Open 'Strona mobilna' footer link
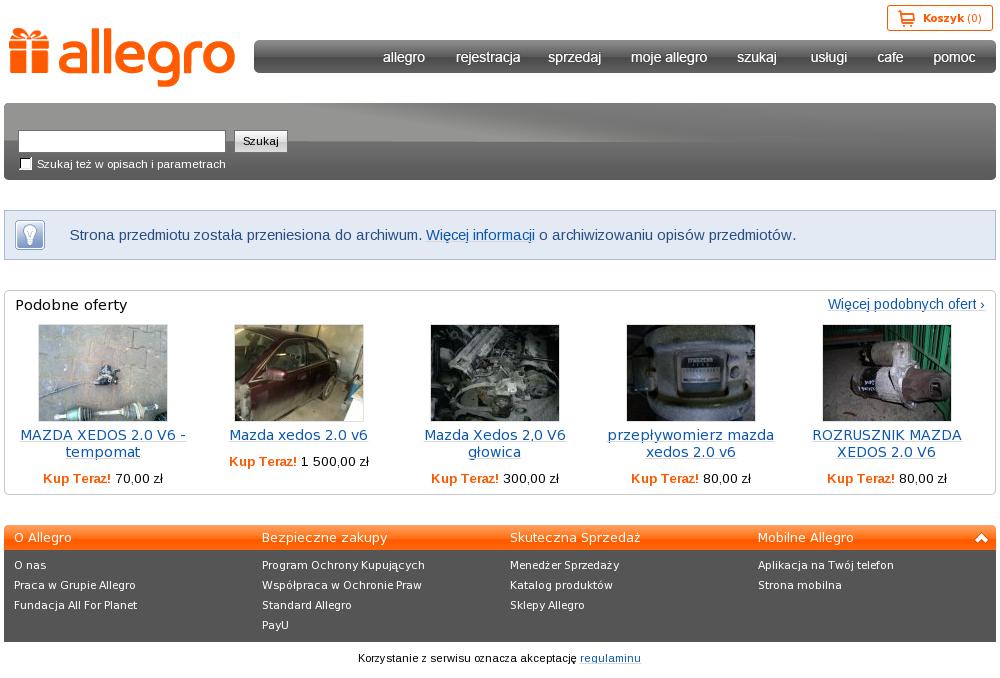 click(800, 585)
